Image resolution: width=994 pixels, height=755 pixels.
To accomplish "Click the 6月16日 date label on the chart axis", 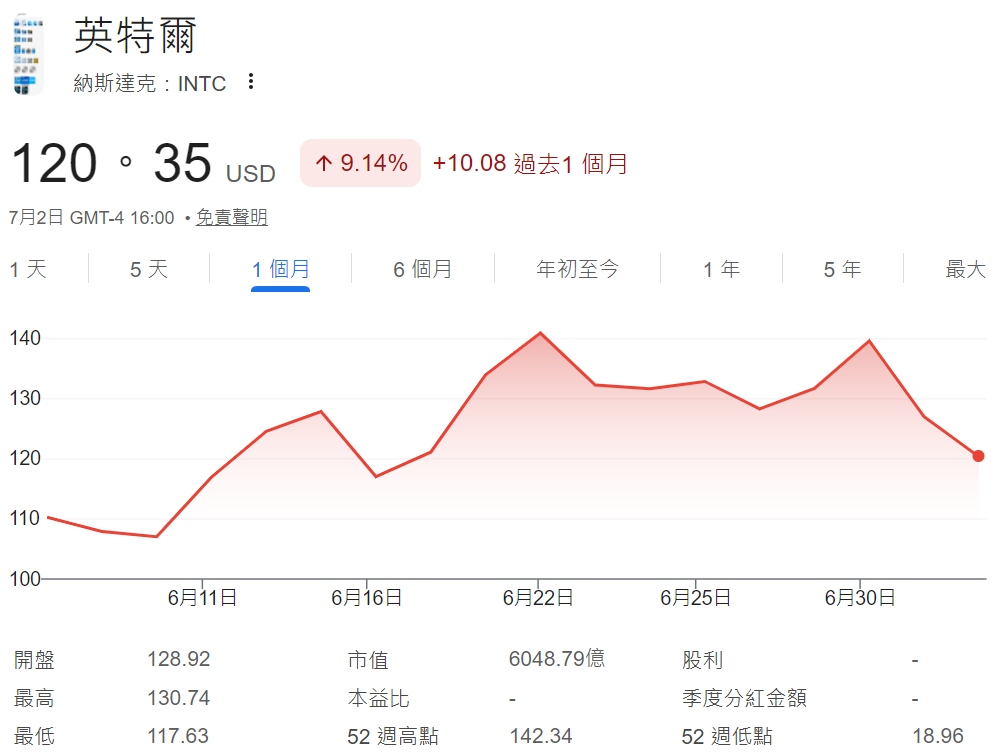I will 366,597.
